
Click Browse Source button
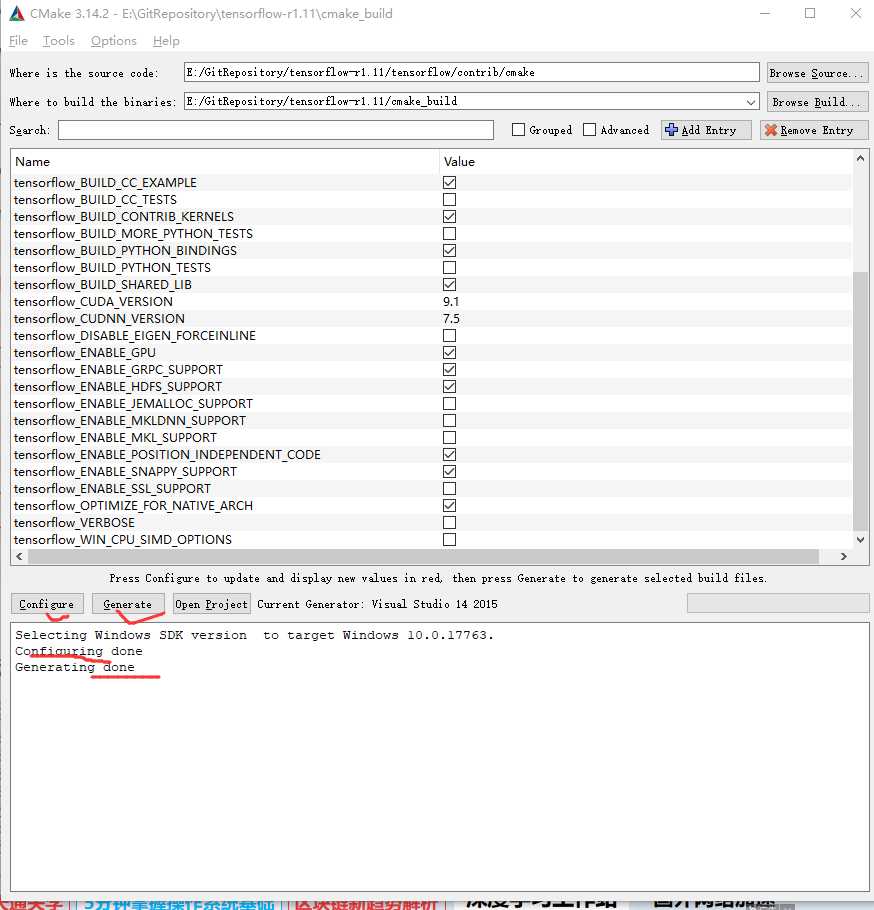point(817,73)
